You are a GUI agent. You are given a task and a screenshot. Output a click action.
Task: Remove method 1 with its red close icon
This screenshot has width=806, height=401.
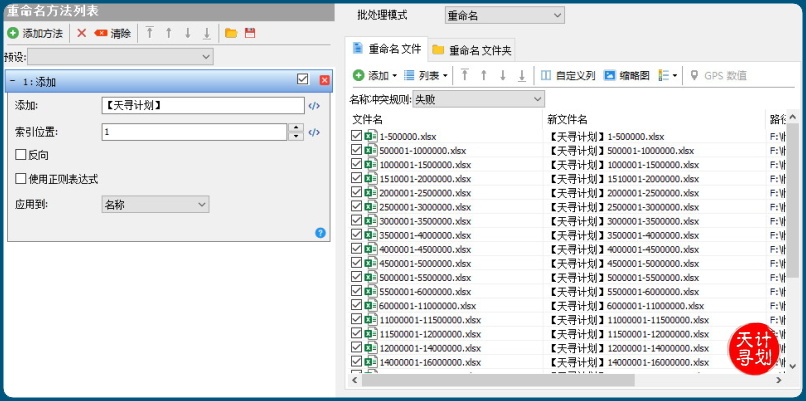click(x=324, y=80)
